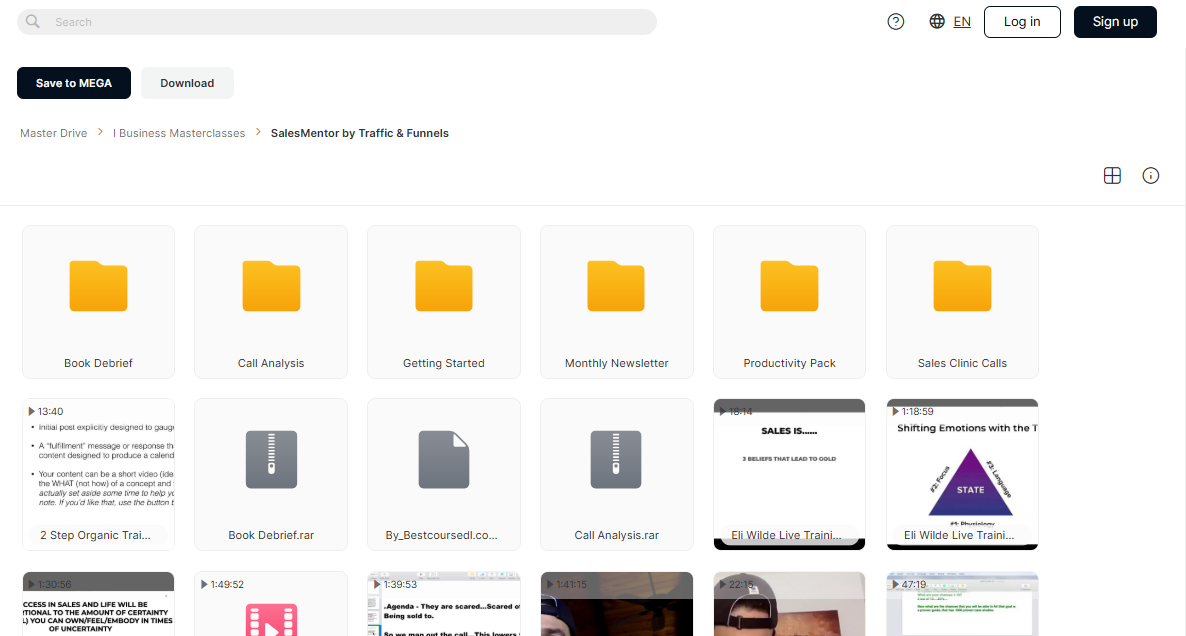
Task: Open the 1:30:56 video thumbnail
Action: pyautogui.click(x=98, y=604)
